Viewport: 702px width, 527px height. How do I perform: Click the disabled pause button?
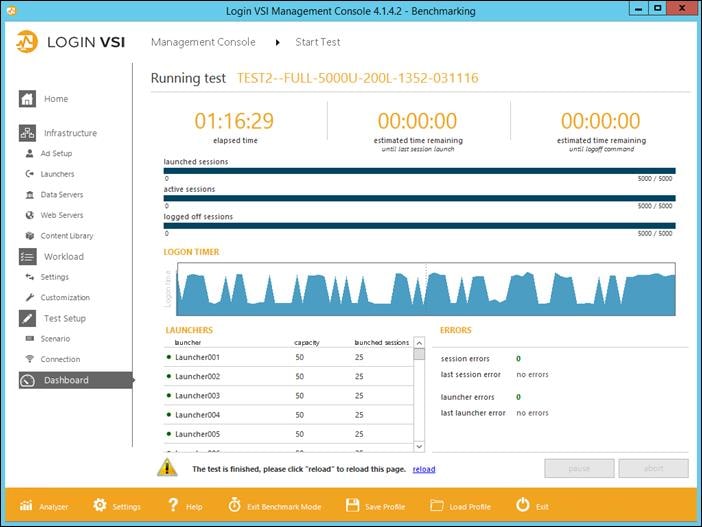(x=579, y=468)
